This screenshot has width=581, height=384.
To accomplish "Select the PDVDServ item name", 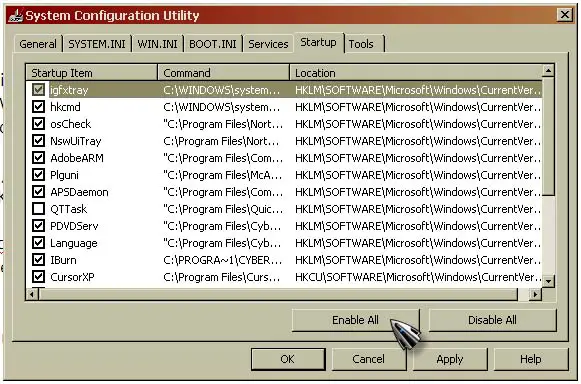I will (74, 226).
